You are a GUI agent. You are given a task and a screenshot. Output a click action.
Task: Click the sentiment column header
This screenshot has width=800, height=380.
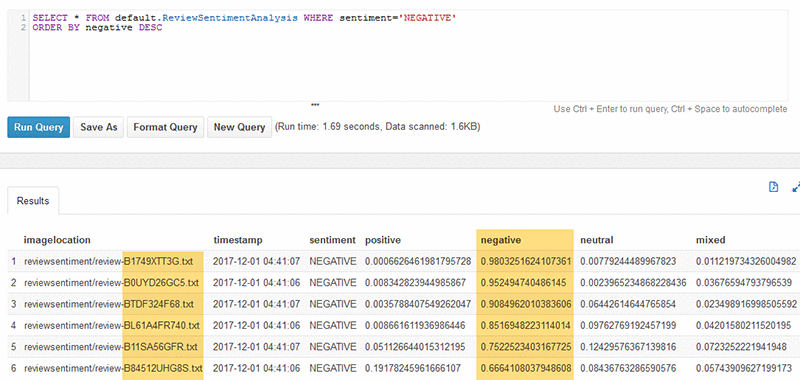(x=332, y=240)
